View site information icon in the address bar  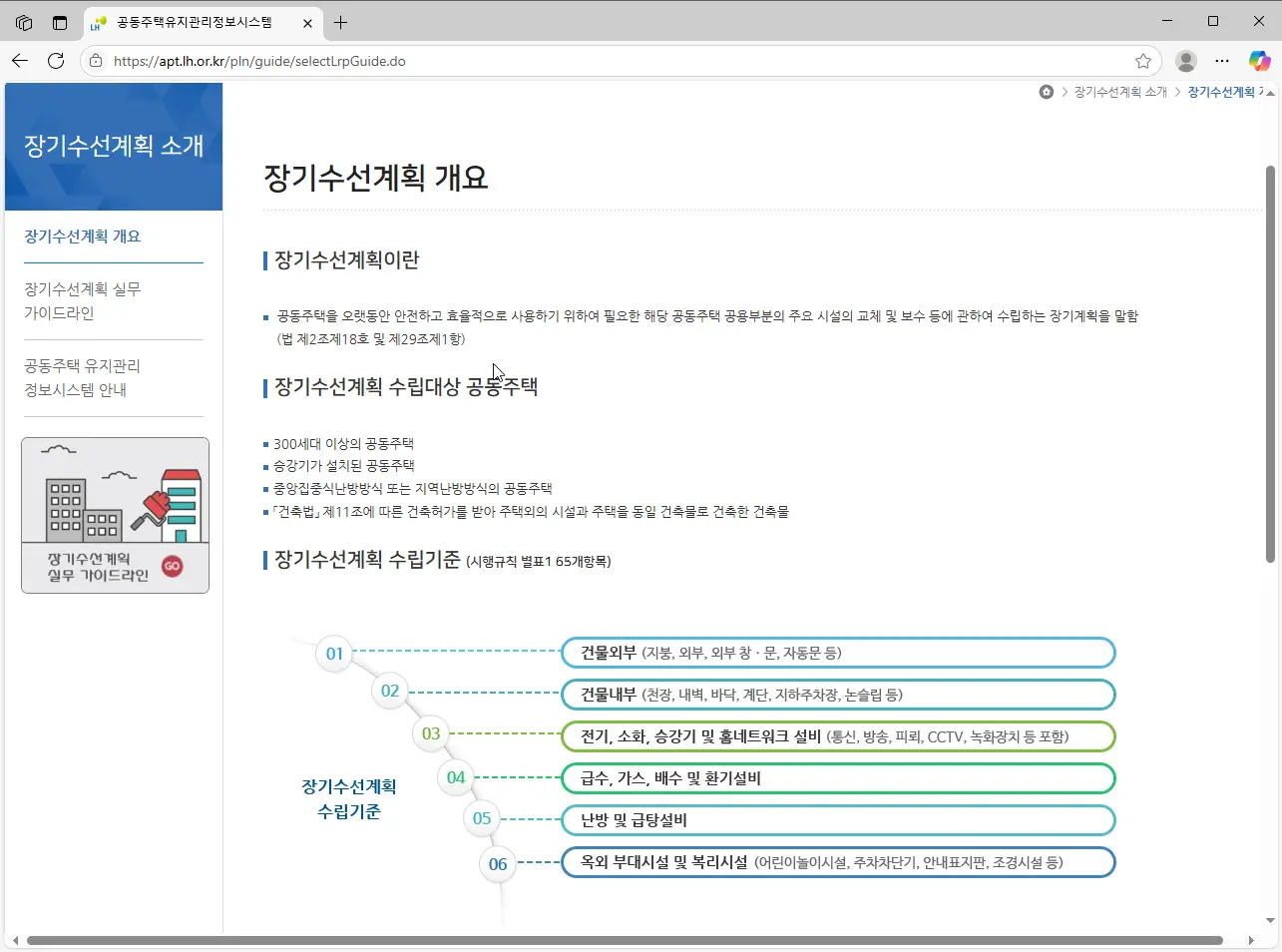pos(95,61)
